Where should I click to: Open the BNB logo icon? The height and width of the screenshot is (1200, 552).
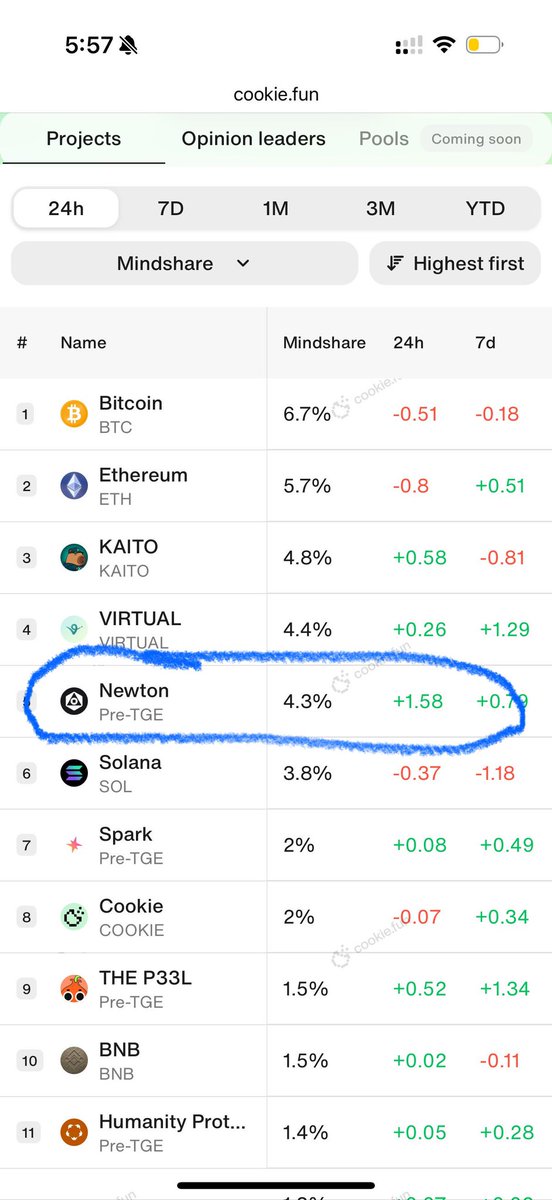coord(74,1061)
